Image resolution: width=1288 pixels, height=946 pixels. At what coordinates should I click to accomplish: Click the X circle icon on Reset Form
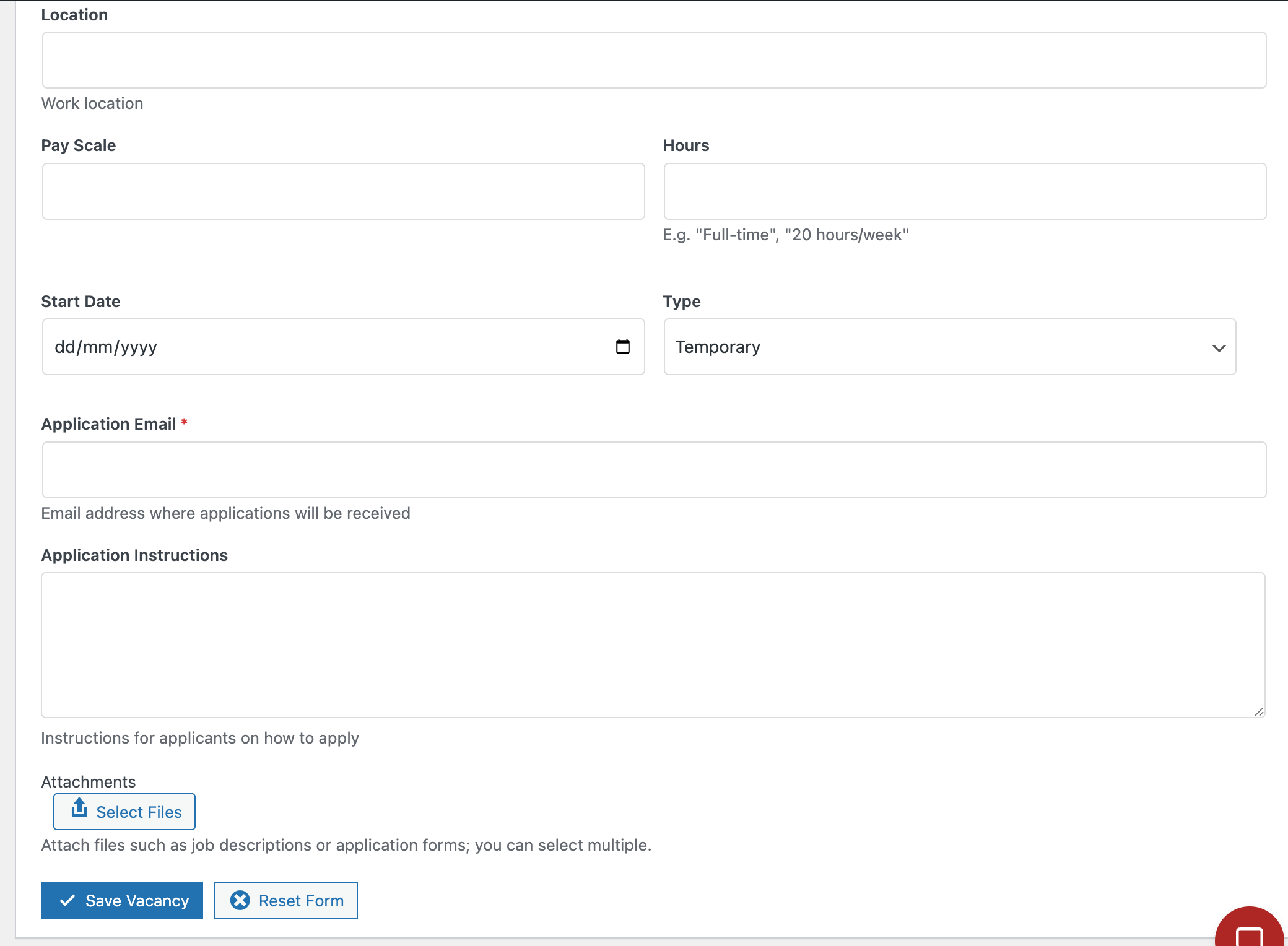point(240,900)
